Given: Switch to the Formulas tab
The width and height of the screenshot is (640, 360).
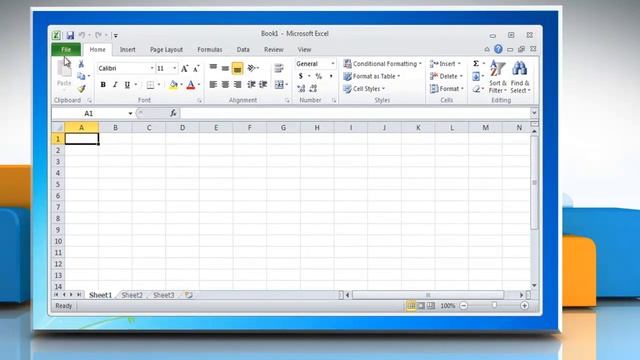Looking at the screenshot, I should click(x=210, y=49).
